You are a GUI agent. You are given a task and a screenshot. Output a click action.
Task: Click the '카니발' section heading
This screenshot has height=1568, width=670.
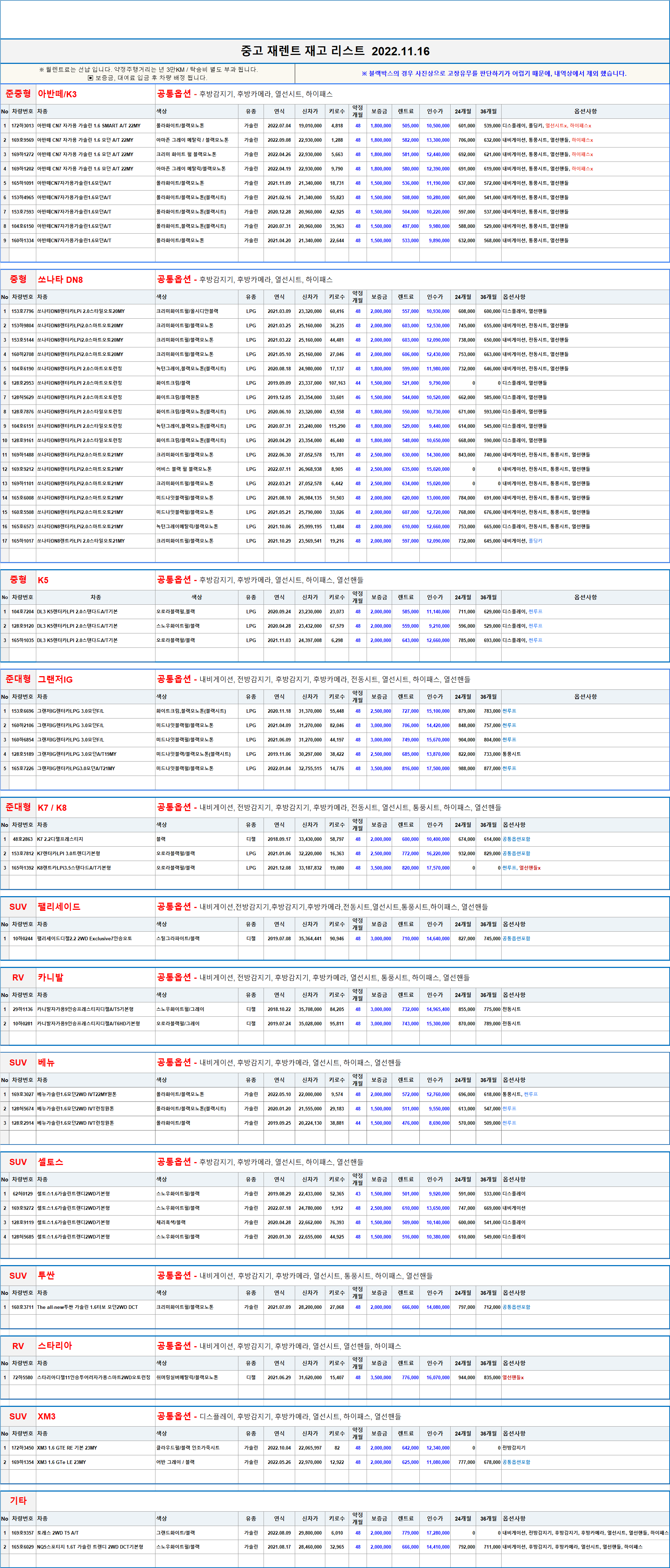(51, 978)
